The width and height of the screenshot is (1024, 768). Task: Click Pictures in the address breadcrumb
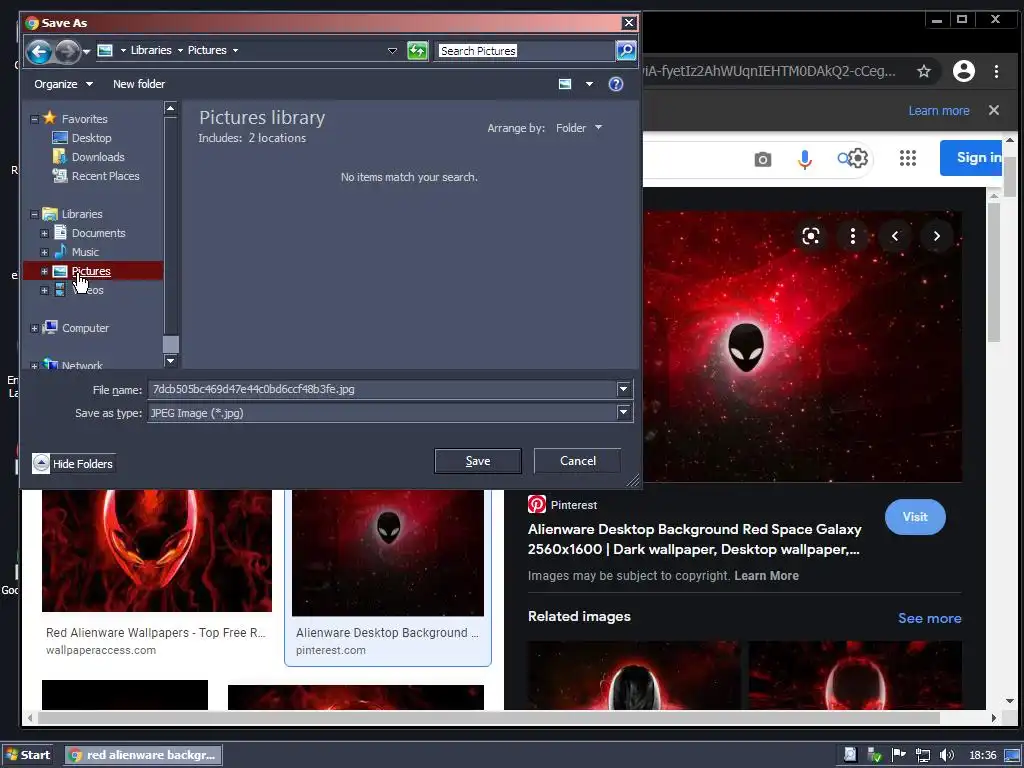[207, 50]
